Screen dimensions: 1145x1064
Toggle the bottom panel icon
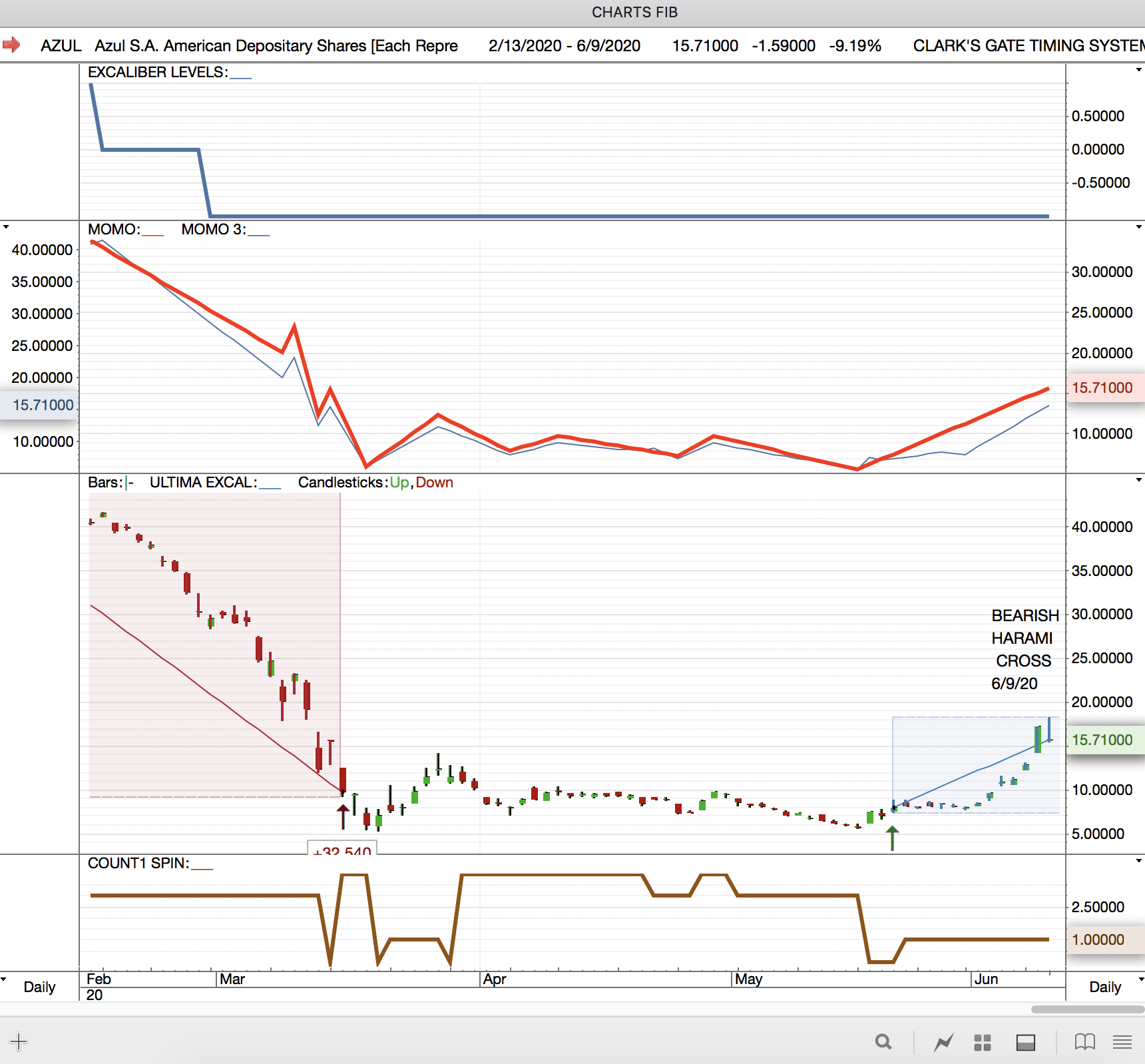click(1026, 1043)
